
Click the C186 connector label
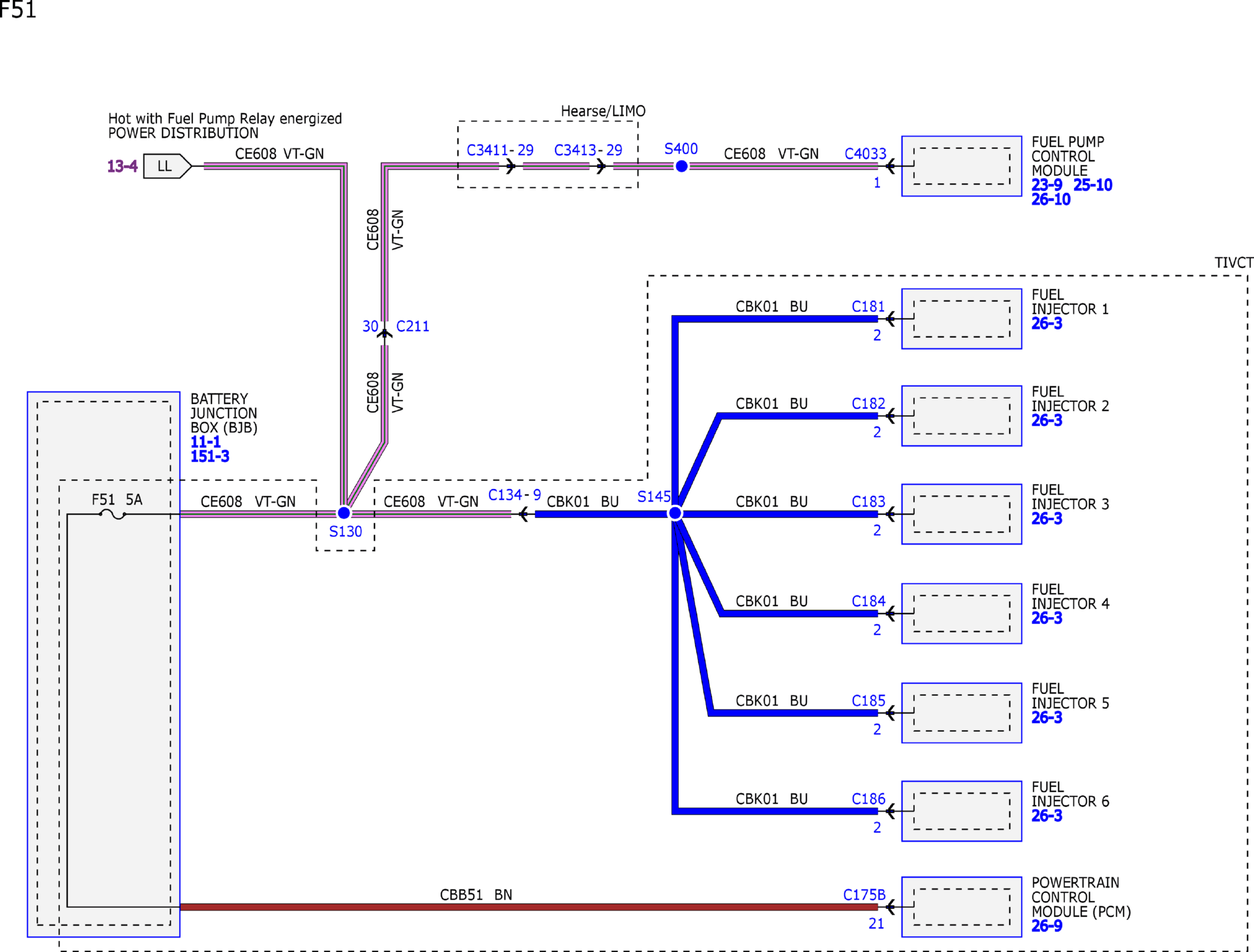868,799
